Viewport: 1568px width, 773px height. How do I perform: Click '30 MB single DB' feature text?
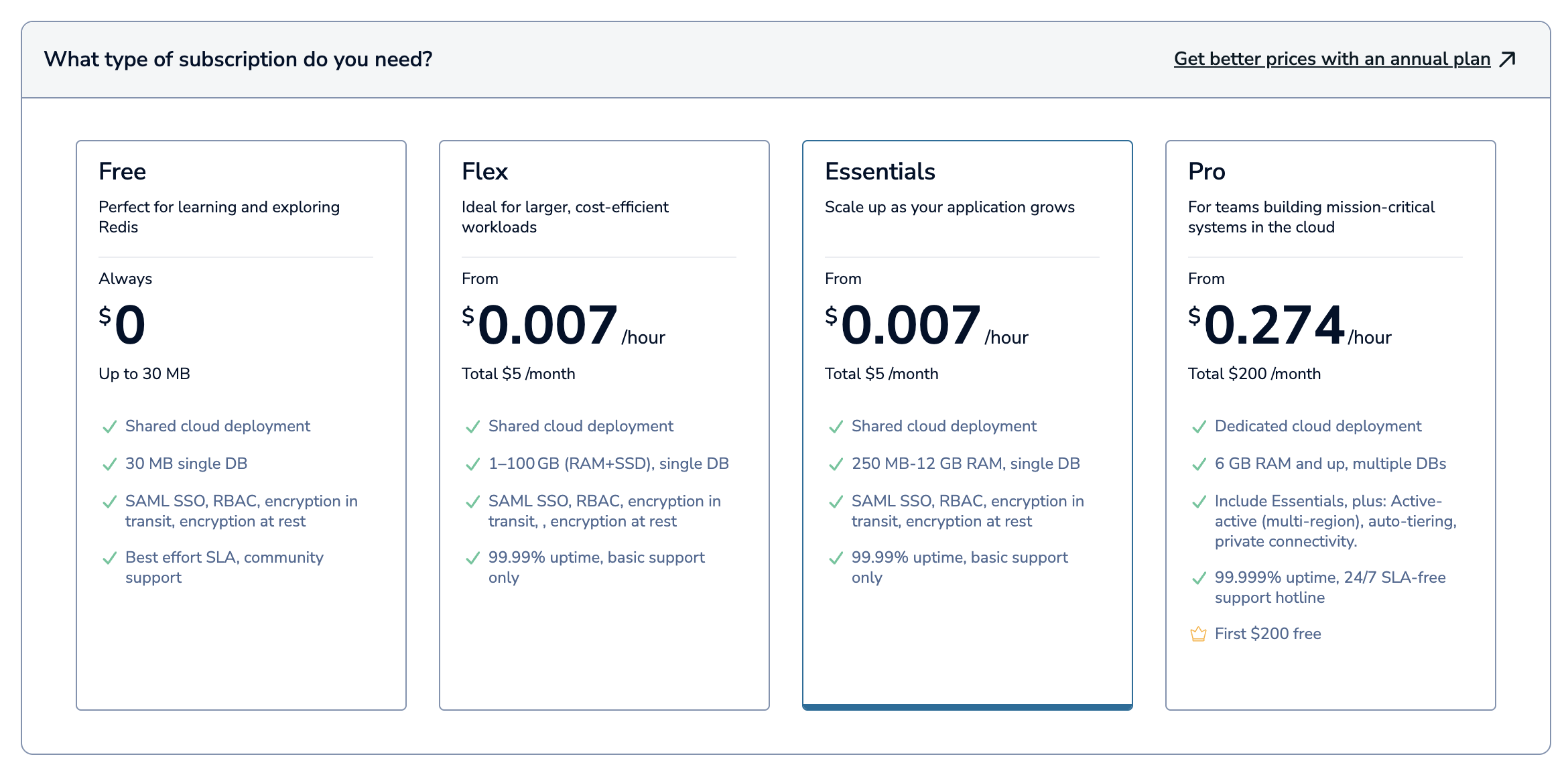(x=186, y=464)
